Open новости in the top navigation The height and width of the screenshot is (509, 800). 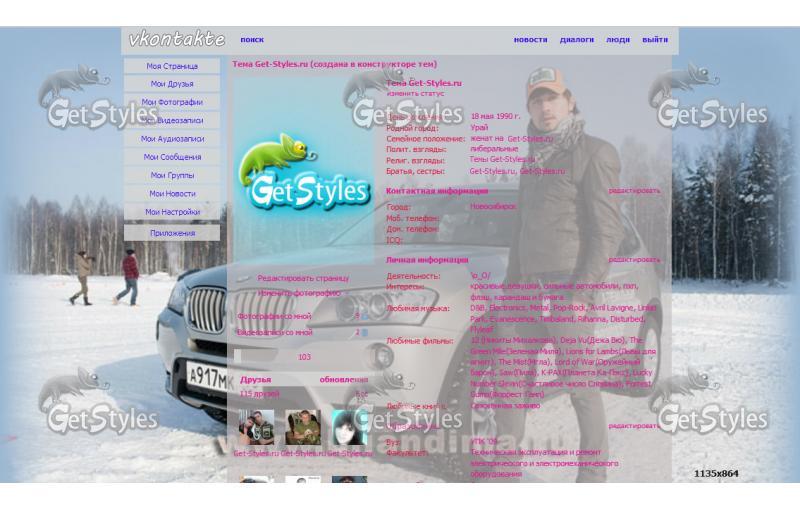pos(531,39)
